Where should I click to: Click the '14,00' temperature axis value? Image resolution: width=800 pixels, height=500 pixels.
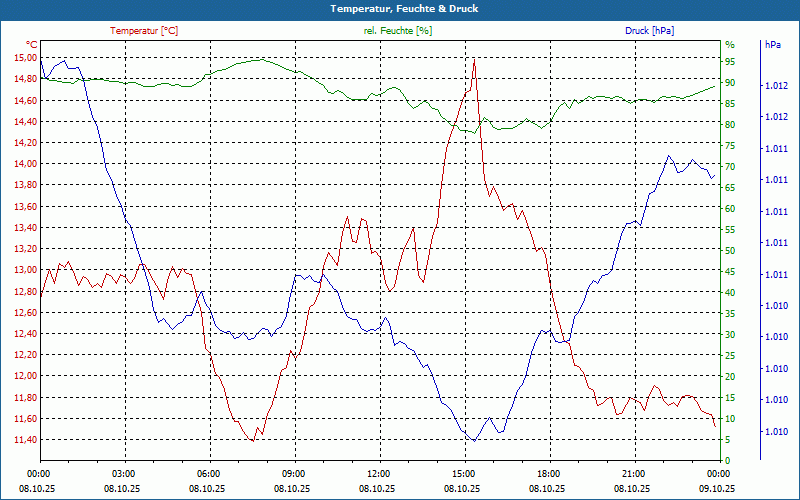(26, 164)
